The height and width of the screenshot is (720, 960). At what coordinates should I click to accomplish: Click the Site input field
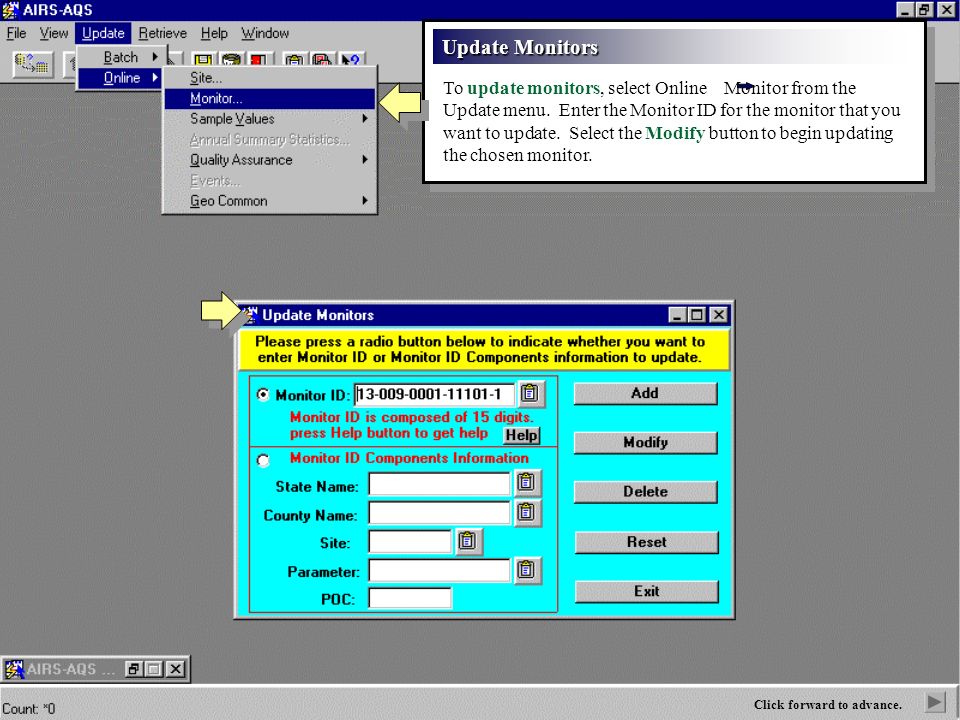(410, 542)
